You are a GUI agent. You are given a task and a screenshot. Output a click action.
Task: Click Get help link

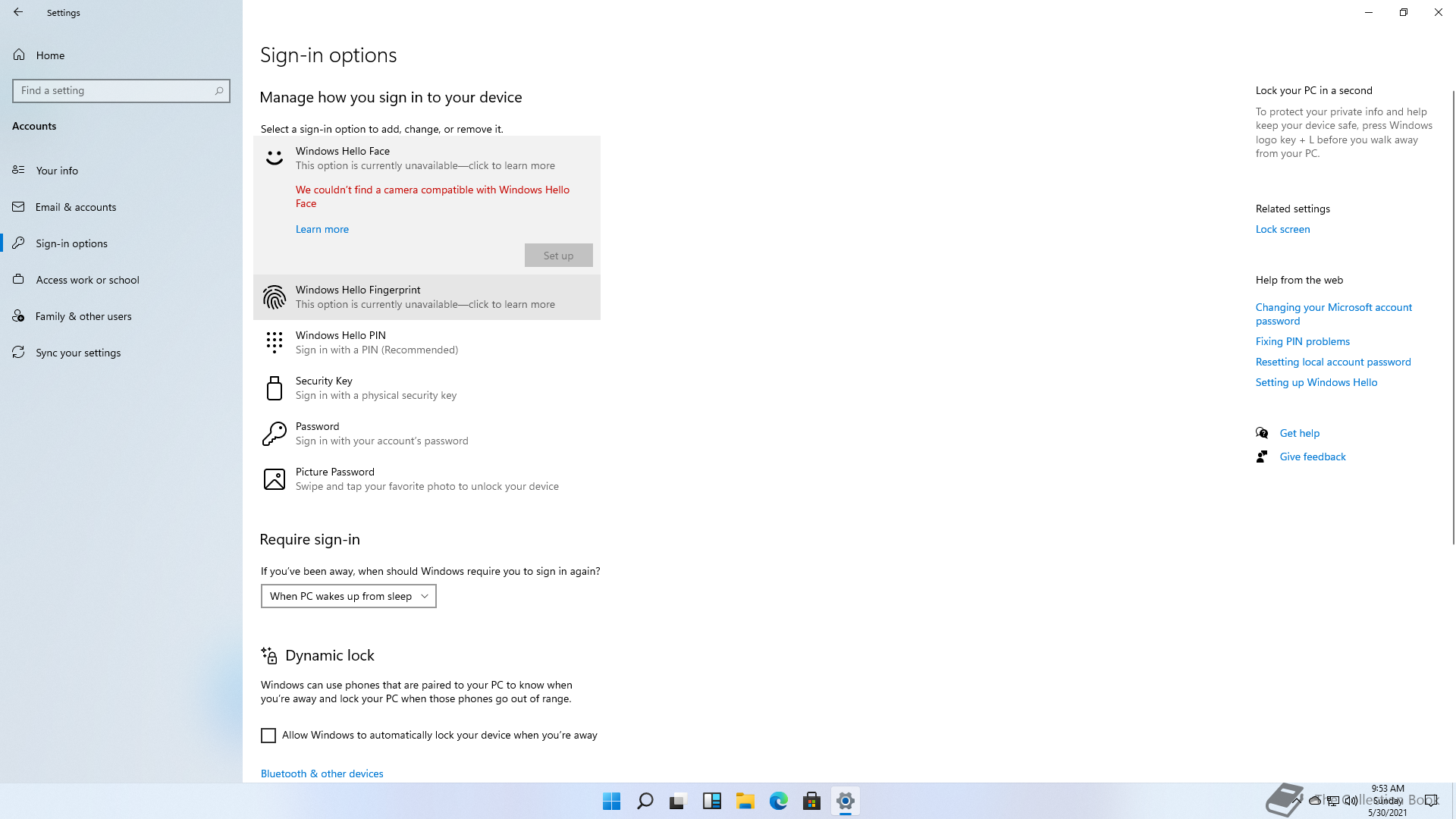point(1299,433)
